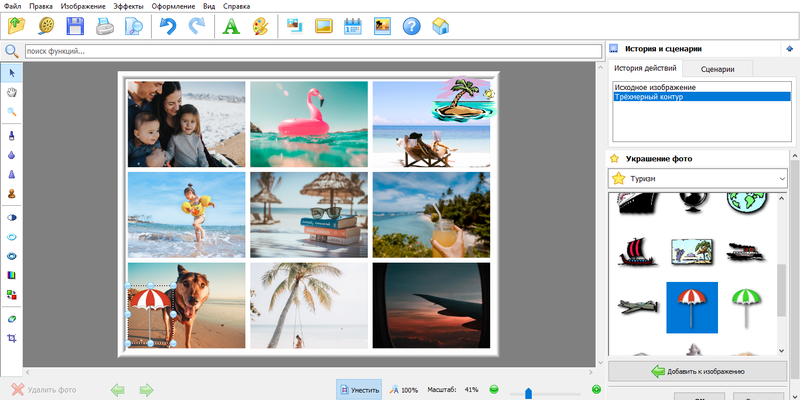Toggle the Уместить fit-to-window button
800x400 pixels.
[360, 389]
